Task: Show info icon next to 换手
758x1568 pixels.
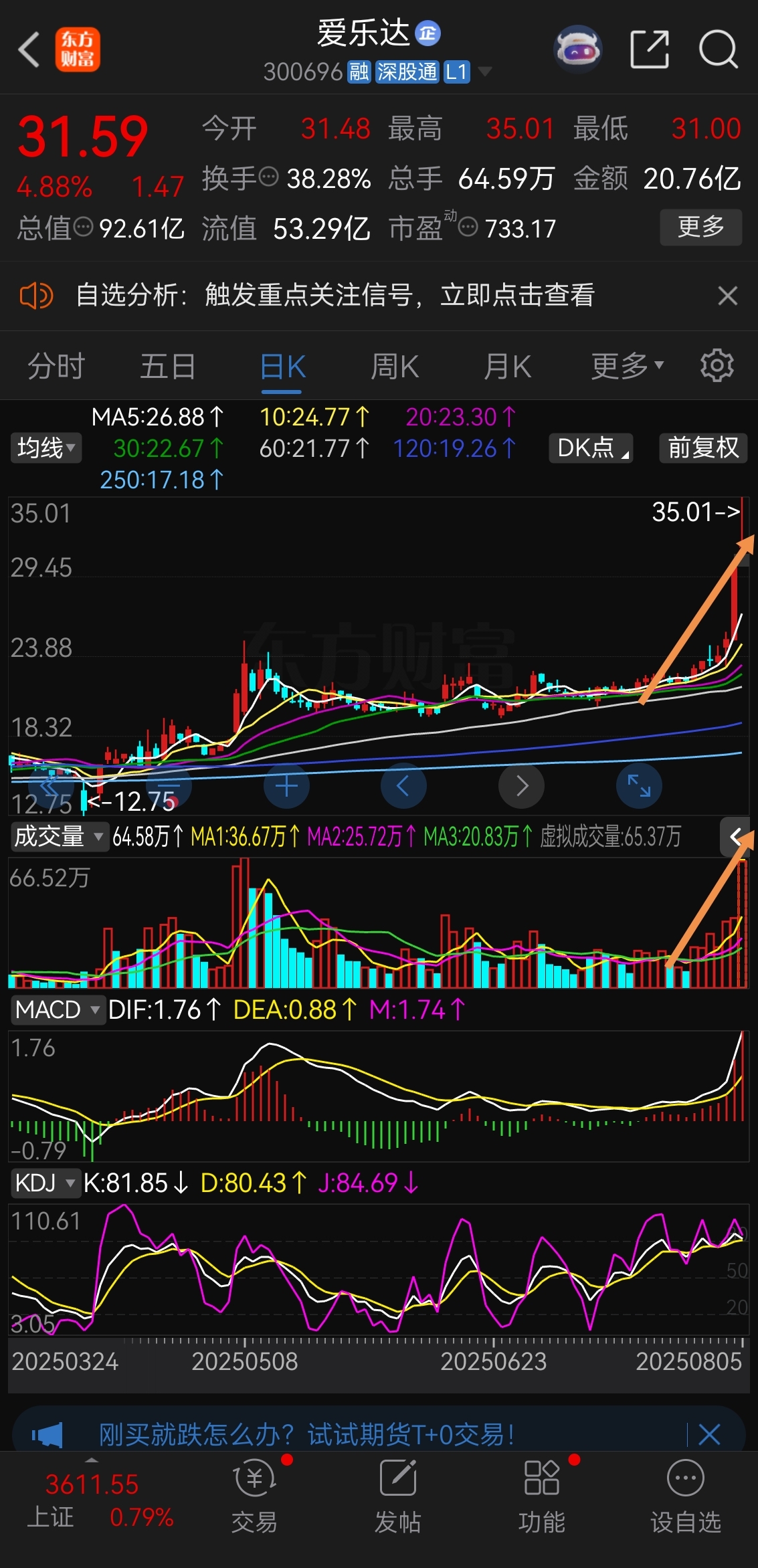Action: point(268,177)
